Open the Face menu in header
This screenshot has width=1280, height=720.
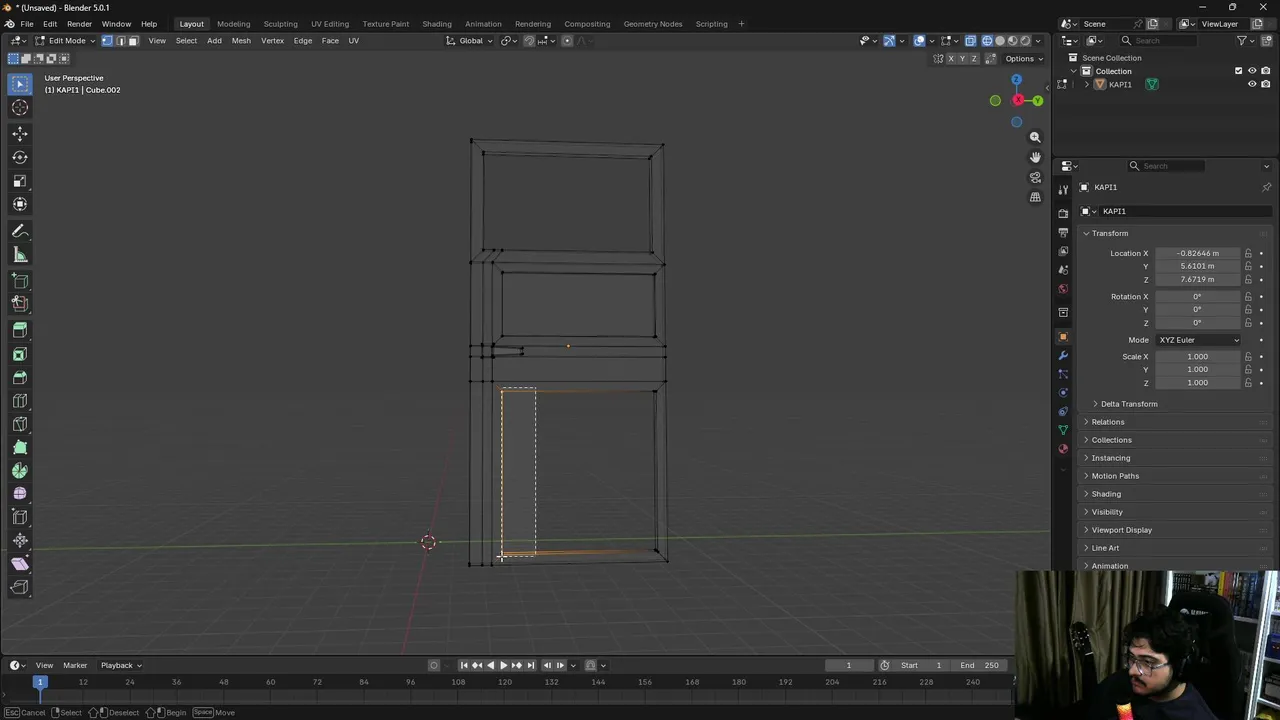(330, 41)
